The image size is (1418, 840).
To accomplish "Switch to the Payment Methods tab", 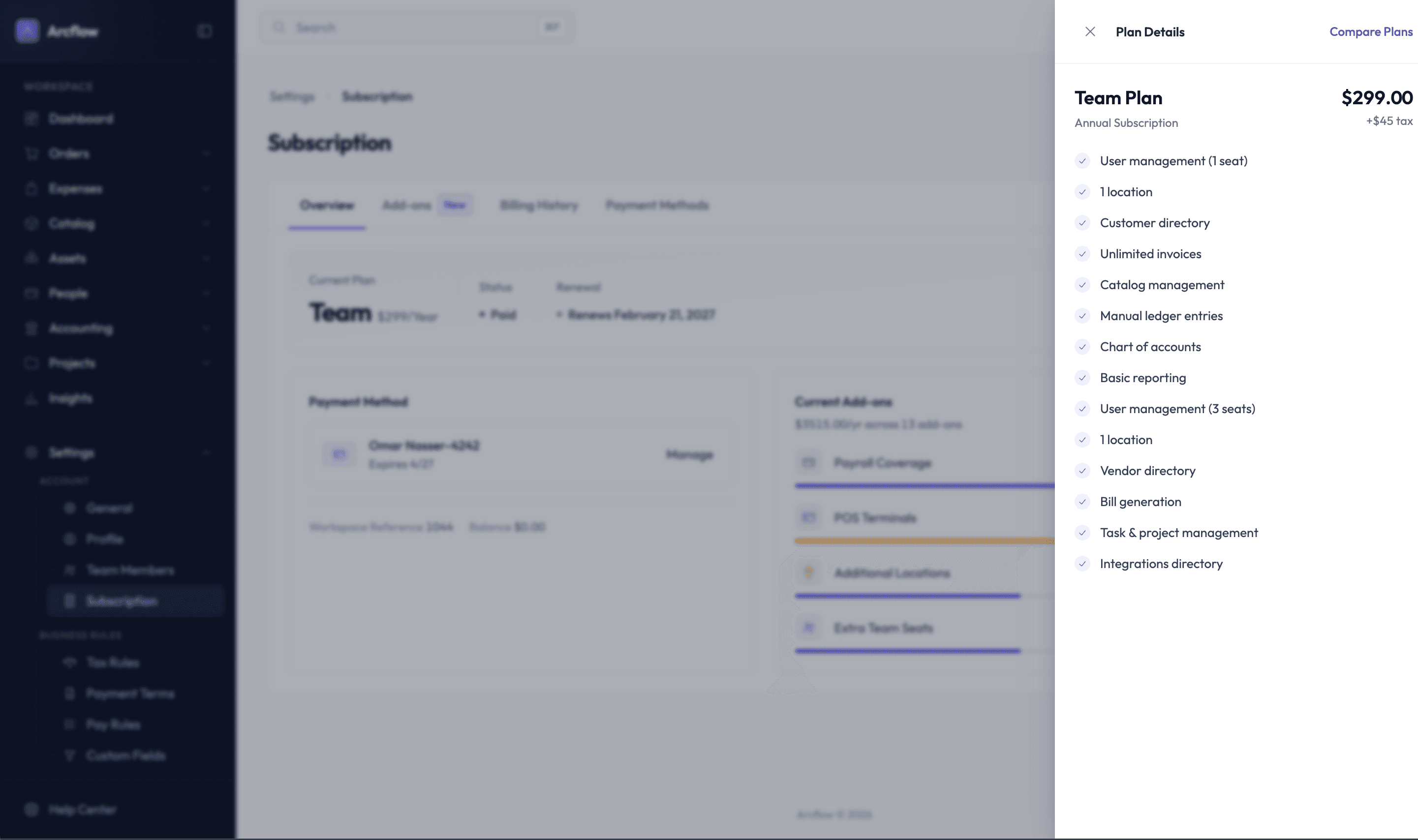I will tap(657, 206).
